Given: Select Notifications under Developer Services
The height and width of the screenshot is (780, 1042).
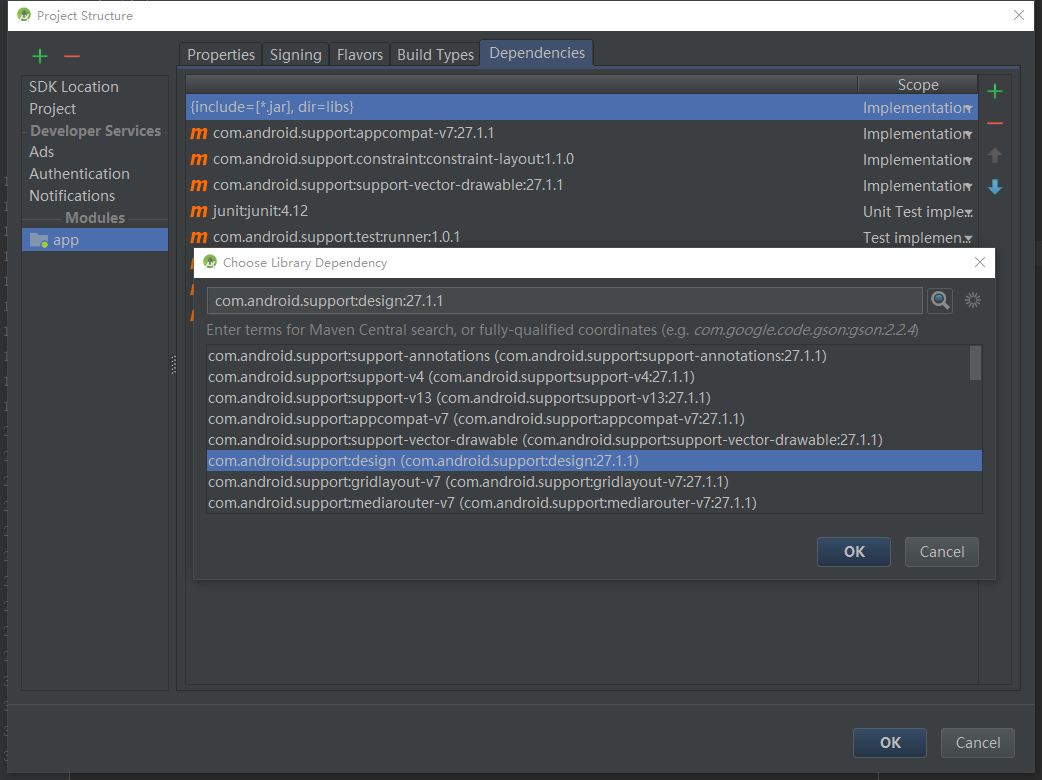Looking at the screenshot, I should 72,196.
